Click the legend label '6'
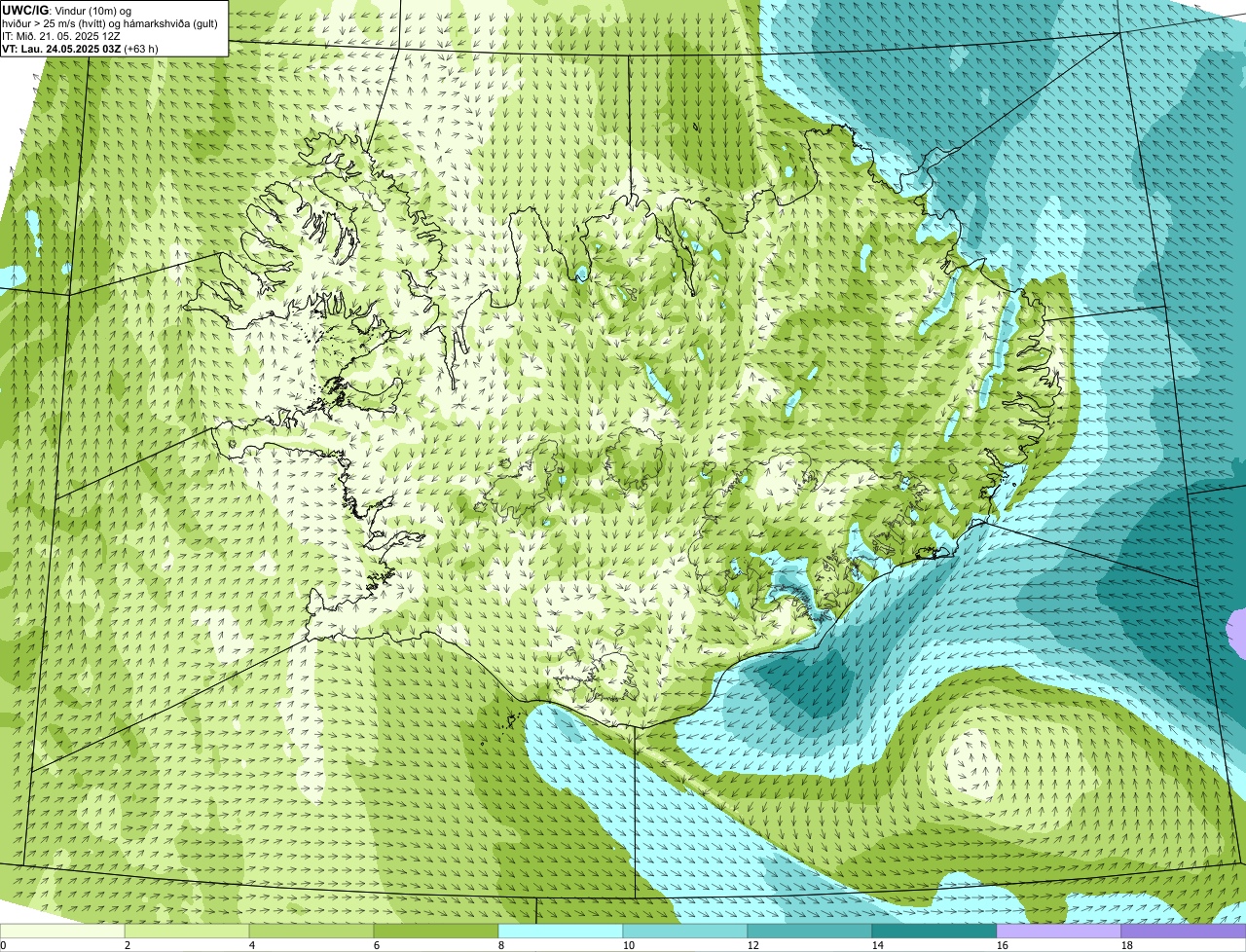Screen dimensions: 1246x952 [377, 945]
